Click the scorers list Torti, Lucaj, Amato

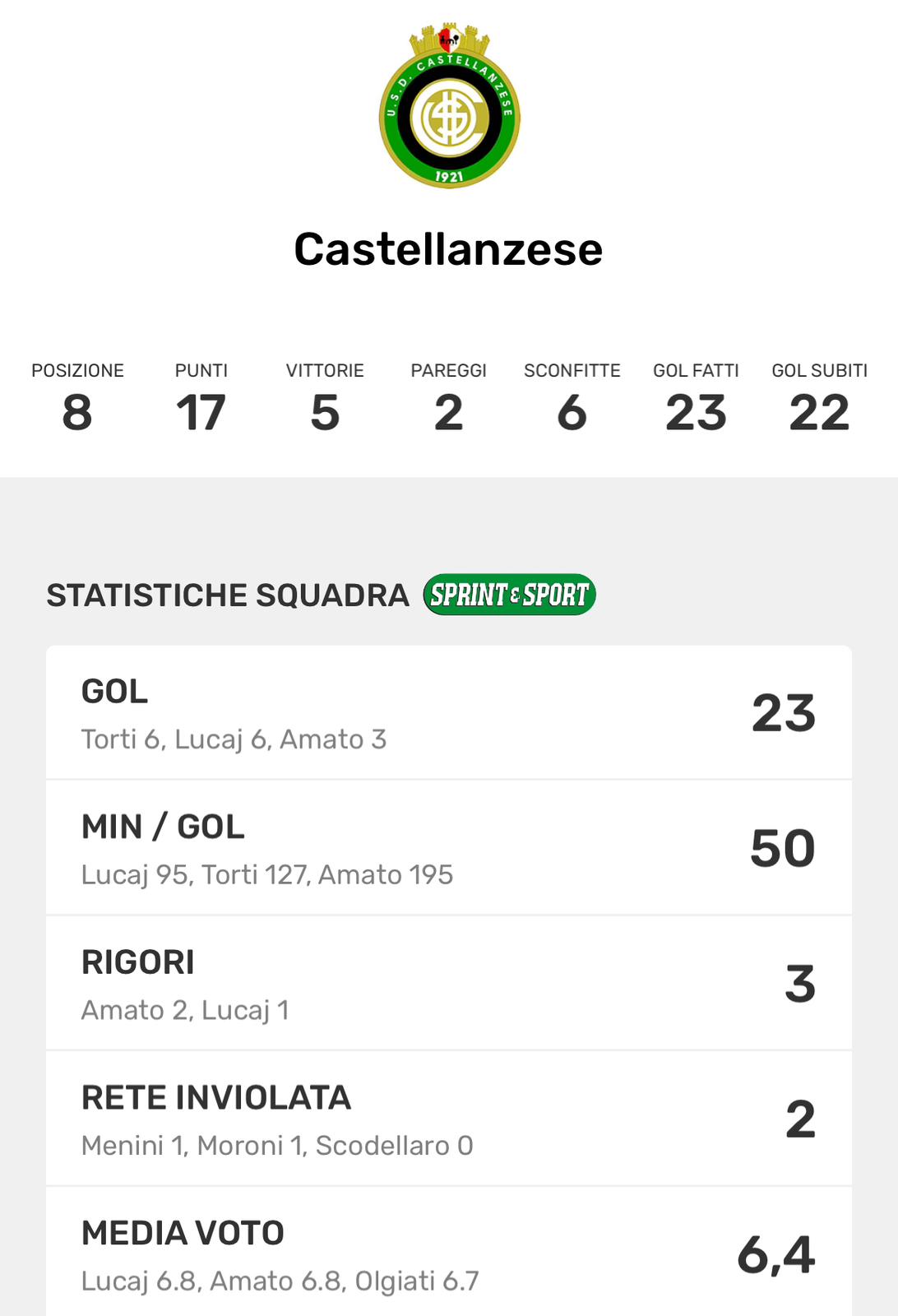point(234,739)
